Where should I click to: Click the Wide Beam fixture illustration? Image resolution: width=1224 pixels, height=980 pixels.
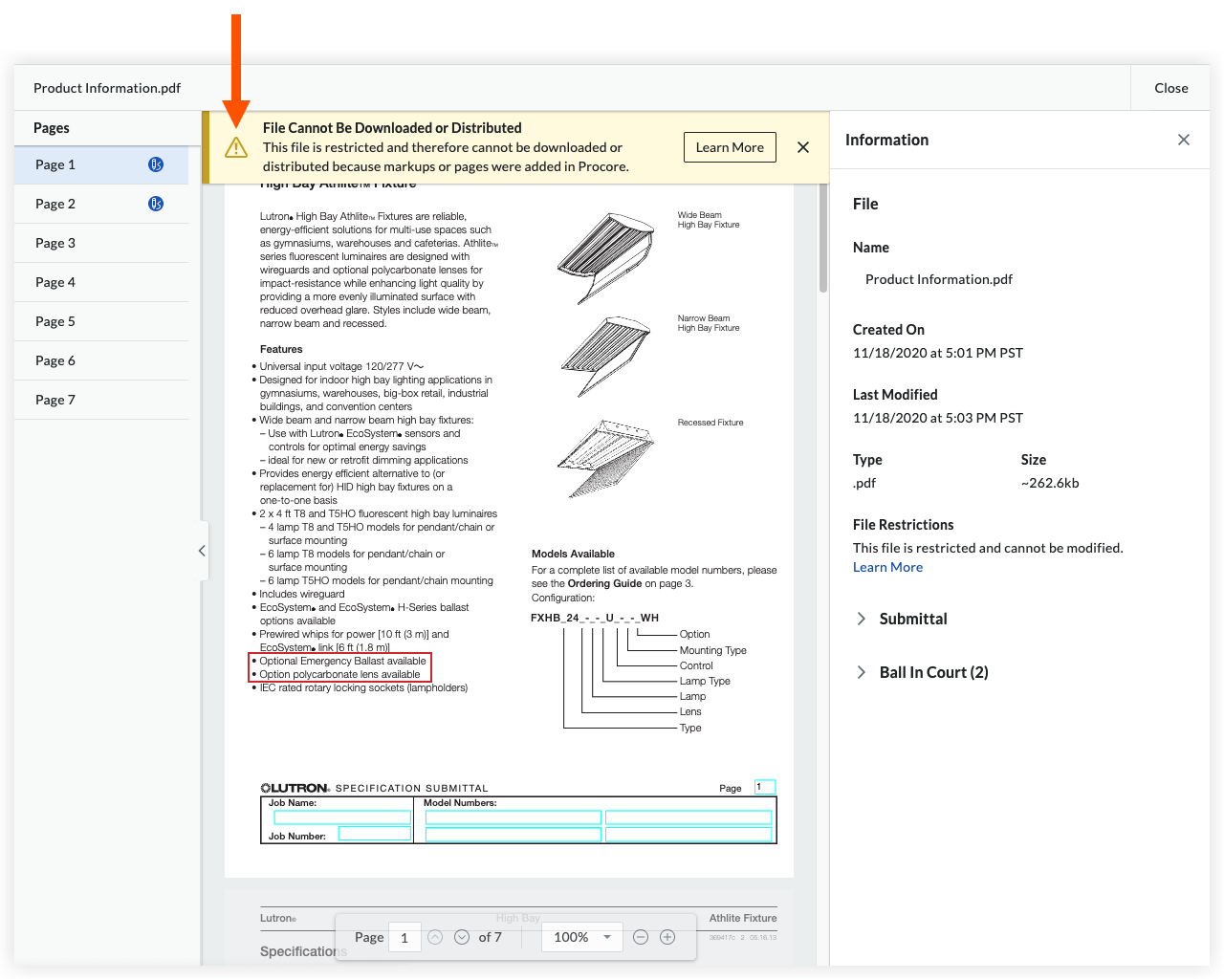[x=604, y=258]
